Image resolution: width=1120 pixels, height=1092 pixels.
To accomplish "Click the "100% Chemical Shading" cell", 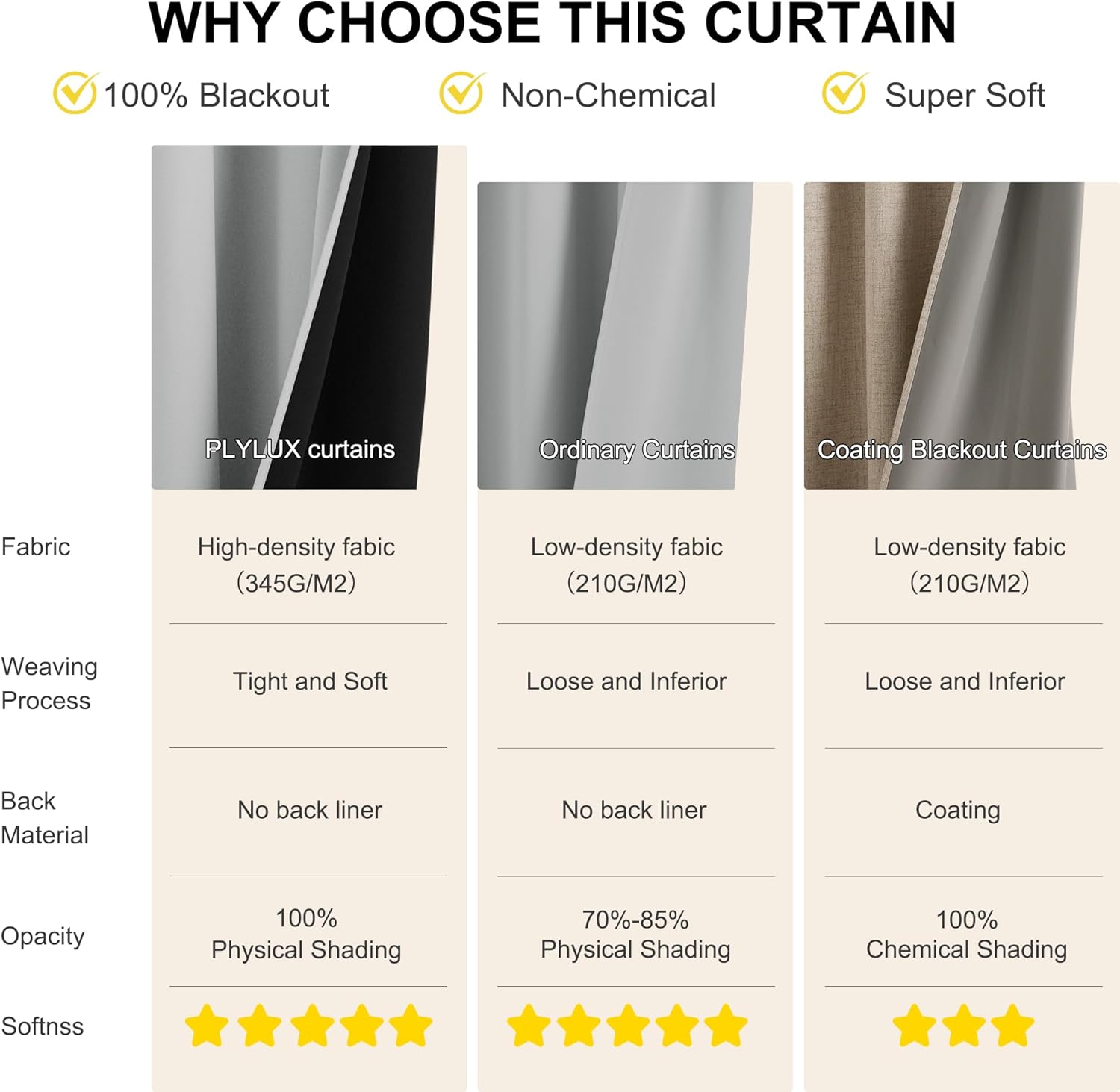I will [966, 934].
